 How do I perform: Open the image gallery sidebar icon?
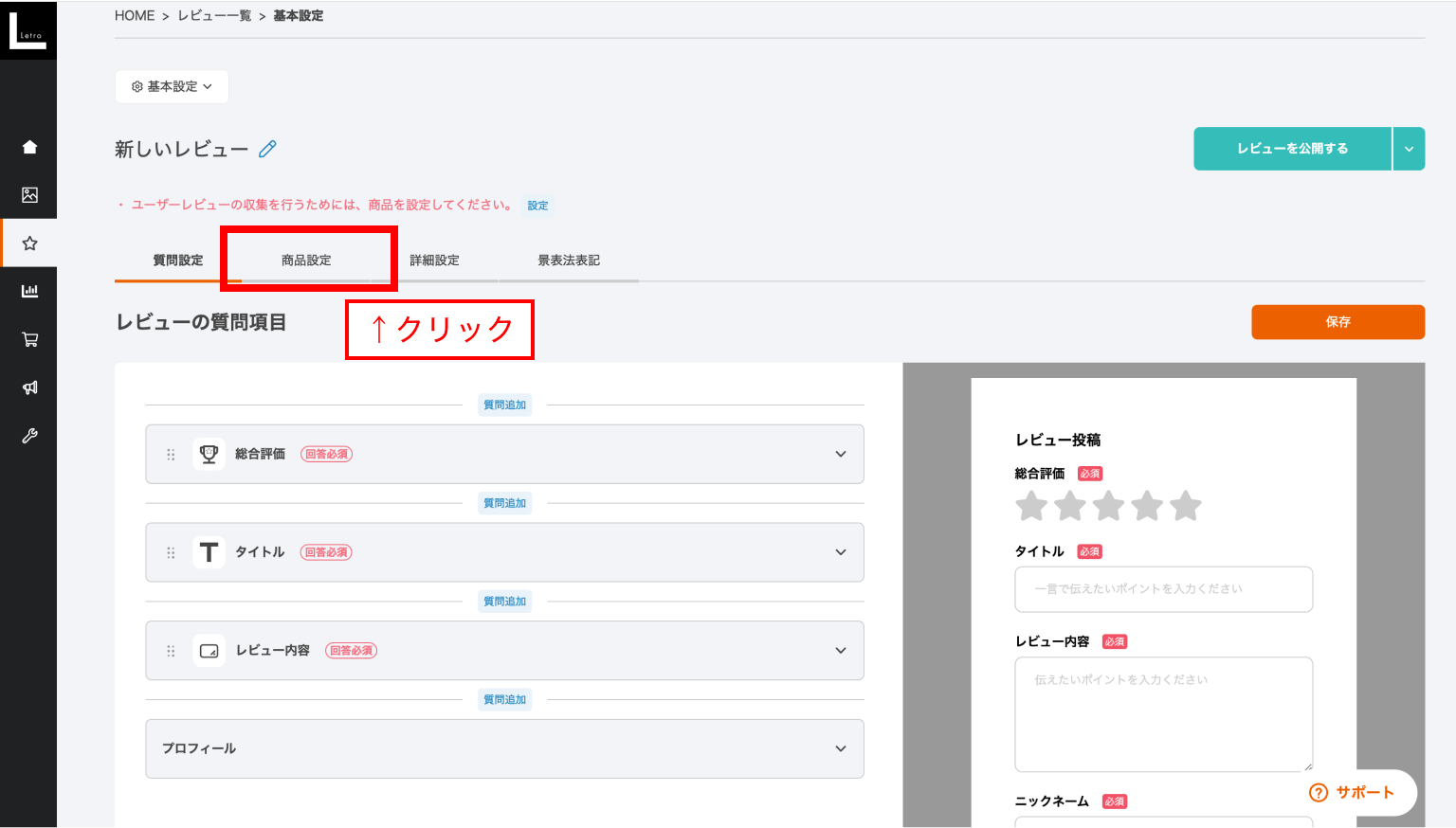click(29, 195)
